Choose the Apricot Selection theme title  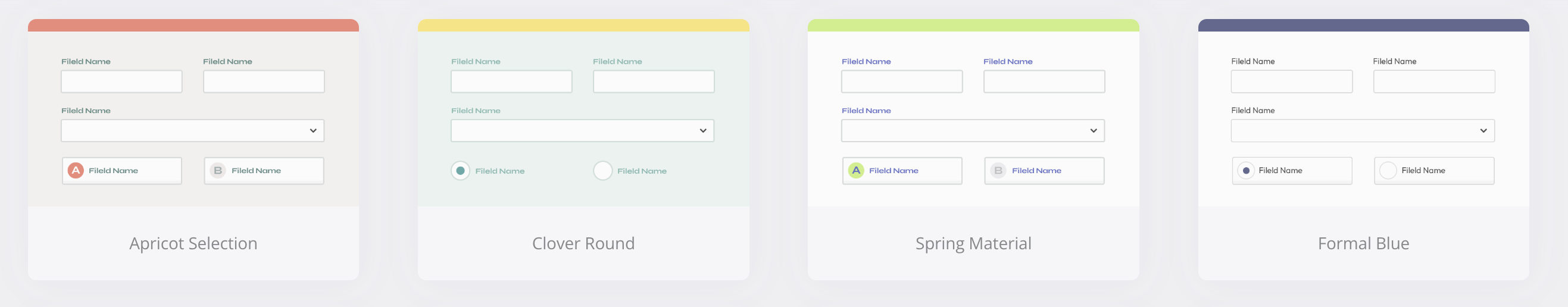(193, 243)
